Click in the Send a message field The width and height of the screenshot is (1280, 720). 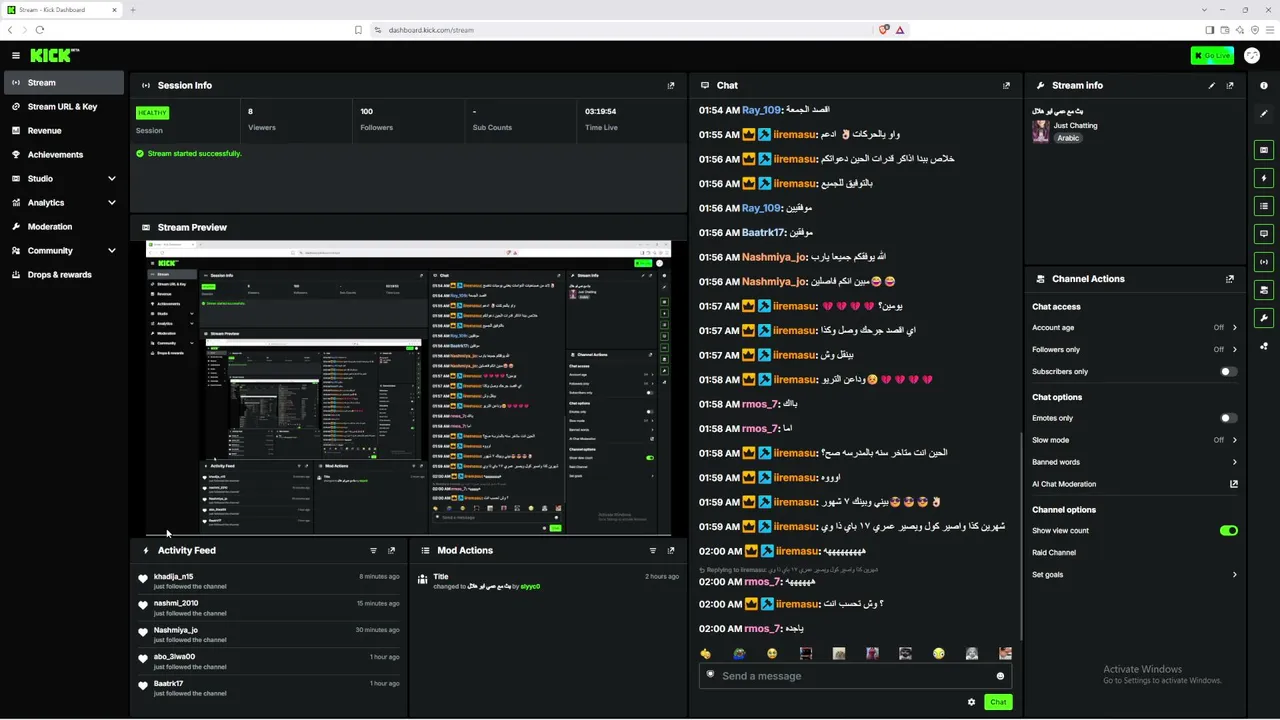(x=855, y=676)
